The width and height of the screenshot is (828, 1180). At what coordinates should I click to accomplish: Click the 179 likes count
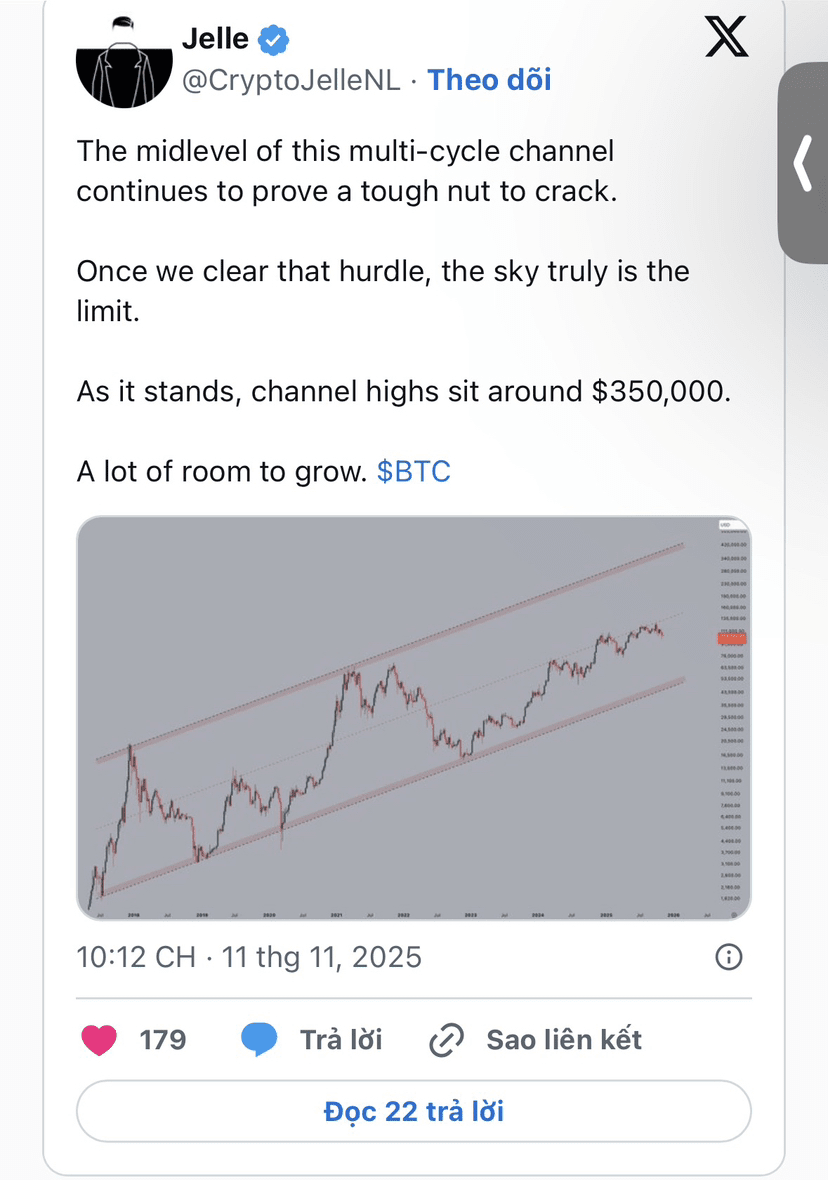(x=163, y=1040)
